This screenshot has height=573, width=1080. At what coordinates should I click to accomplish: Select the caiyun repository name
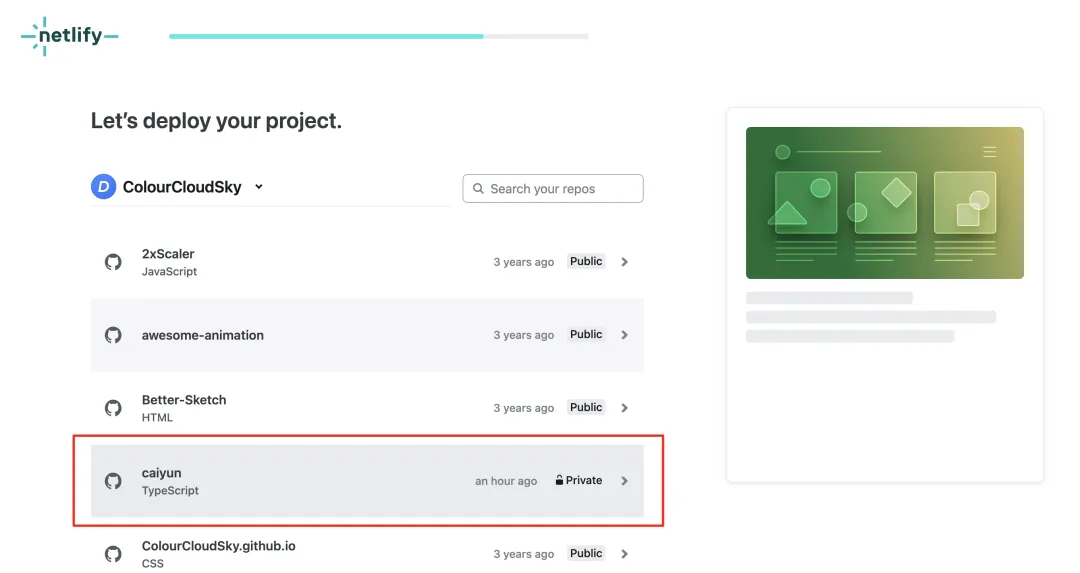(x=161, y=473)
